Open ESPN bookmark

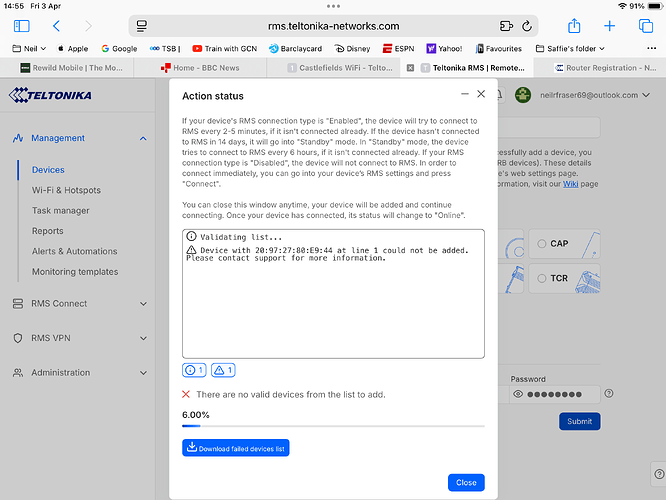(x=398, y=48)
